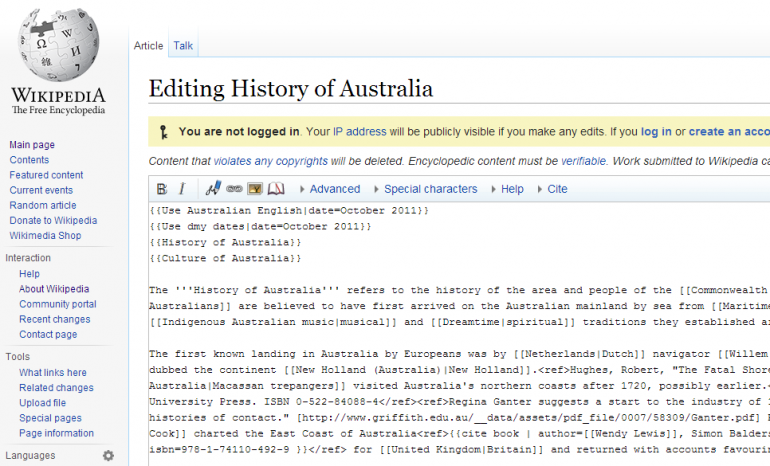The width and height of the screenshot is (770, 466).
Task: Open Contact page link
Action: pyautogui.click(x=48, y=335)
